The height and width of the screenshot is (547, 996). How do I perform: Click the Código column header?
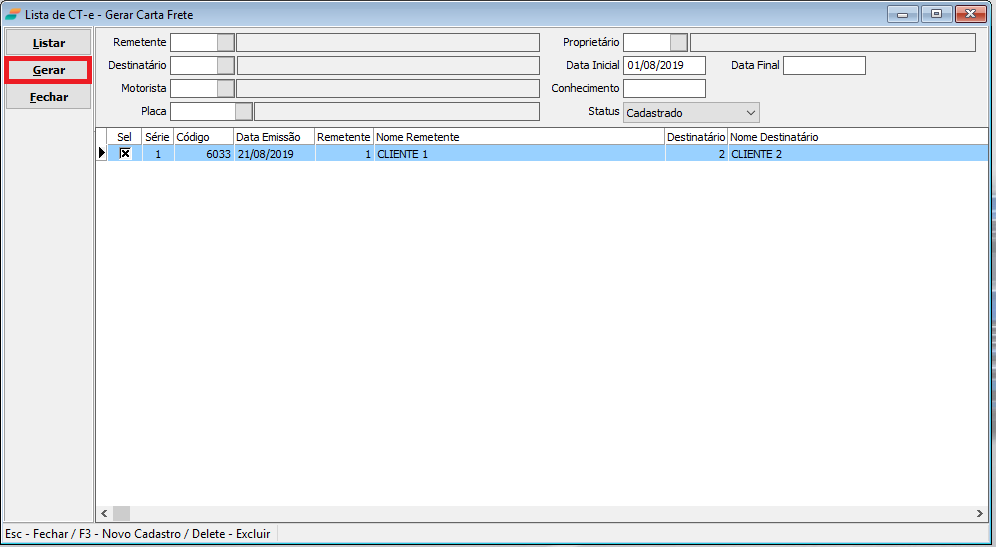coord(203,136)
